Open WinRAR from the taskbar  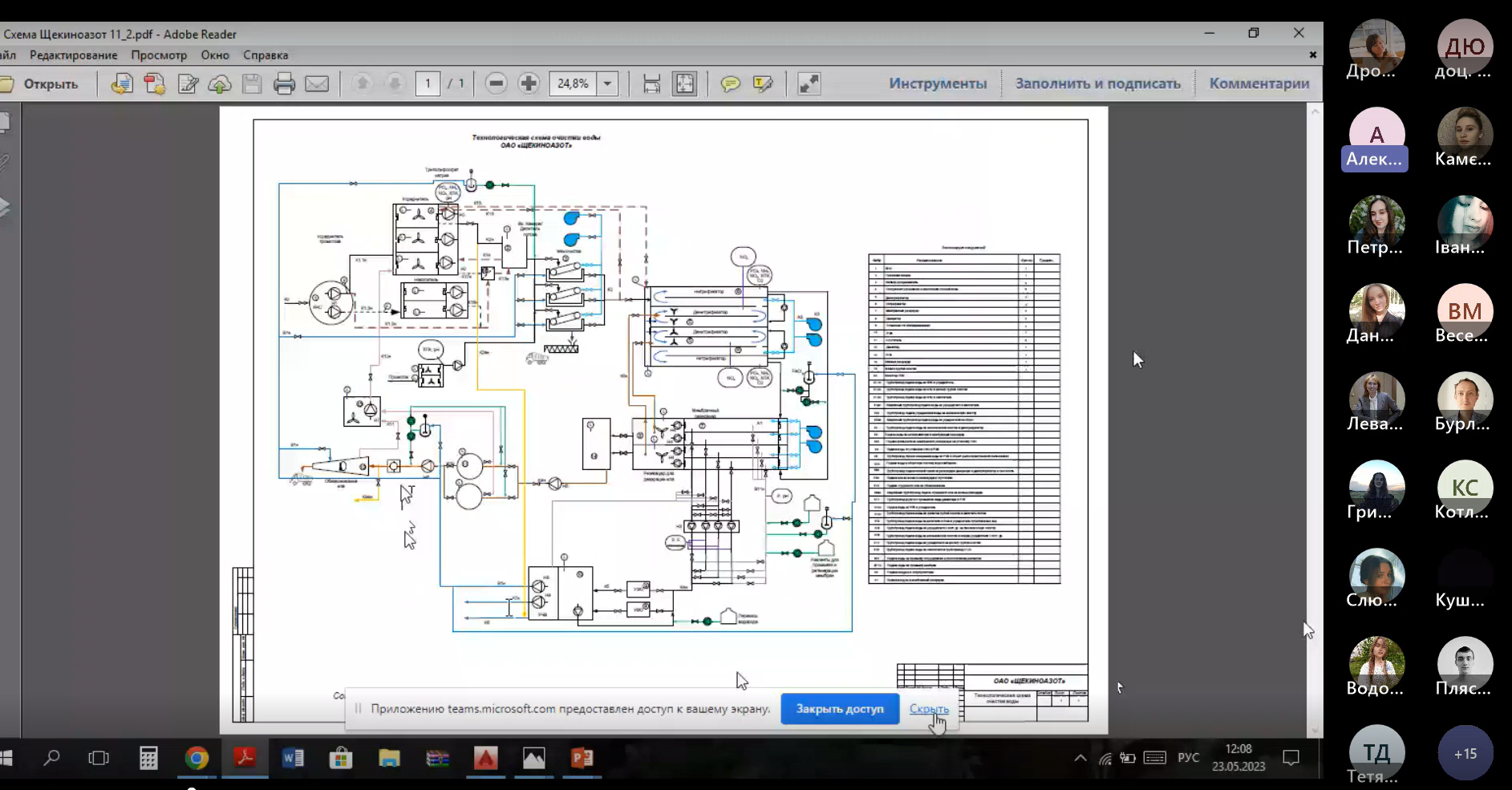[437, 757]
